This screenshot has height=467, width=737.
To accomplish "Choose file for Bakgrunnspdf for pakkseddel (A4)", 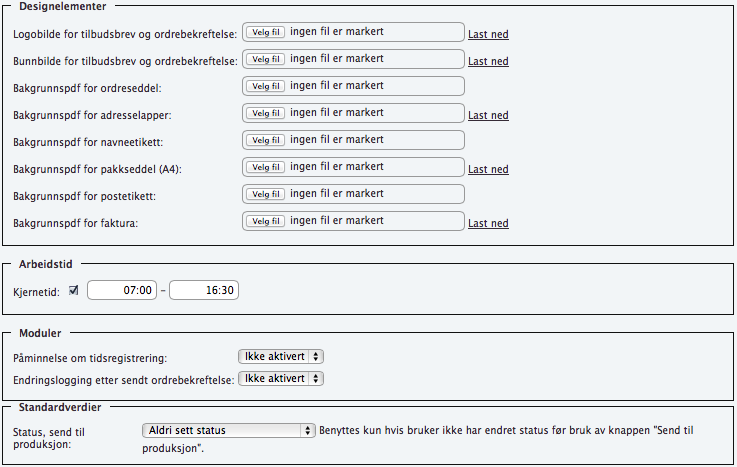I will tap(266, 167).
